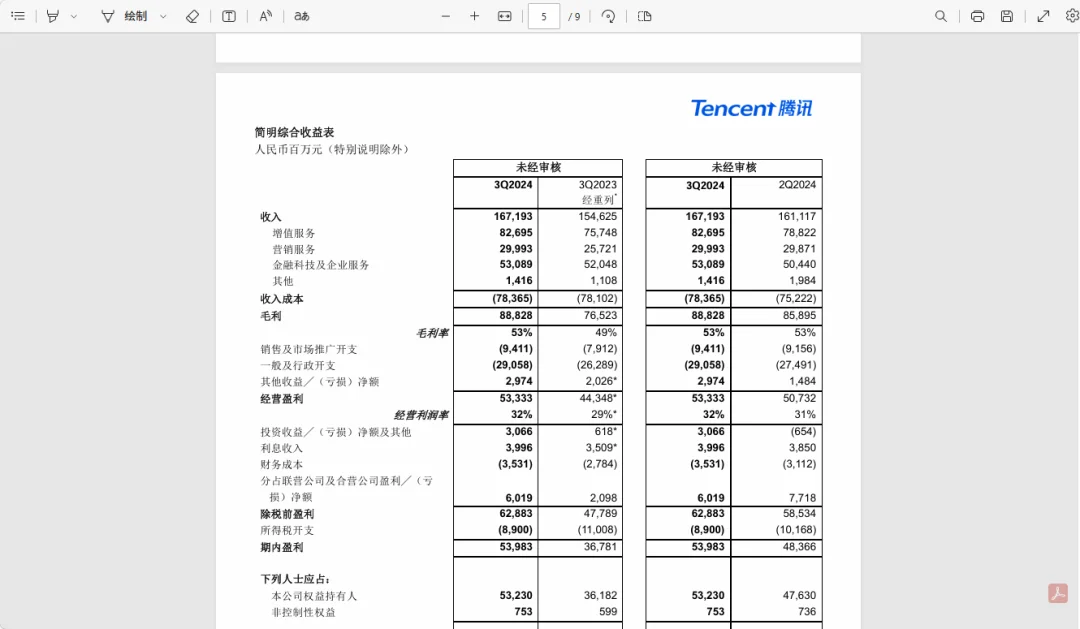This screenshot has width=1080, height=629.
Task: Rotate the current page
Action: [608, 16]
